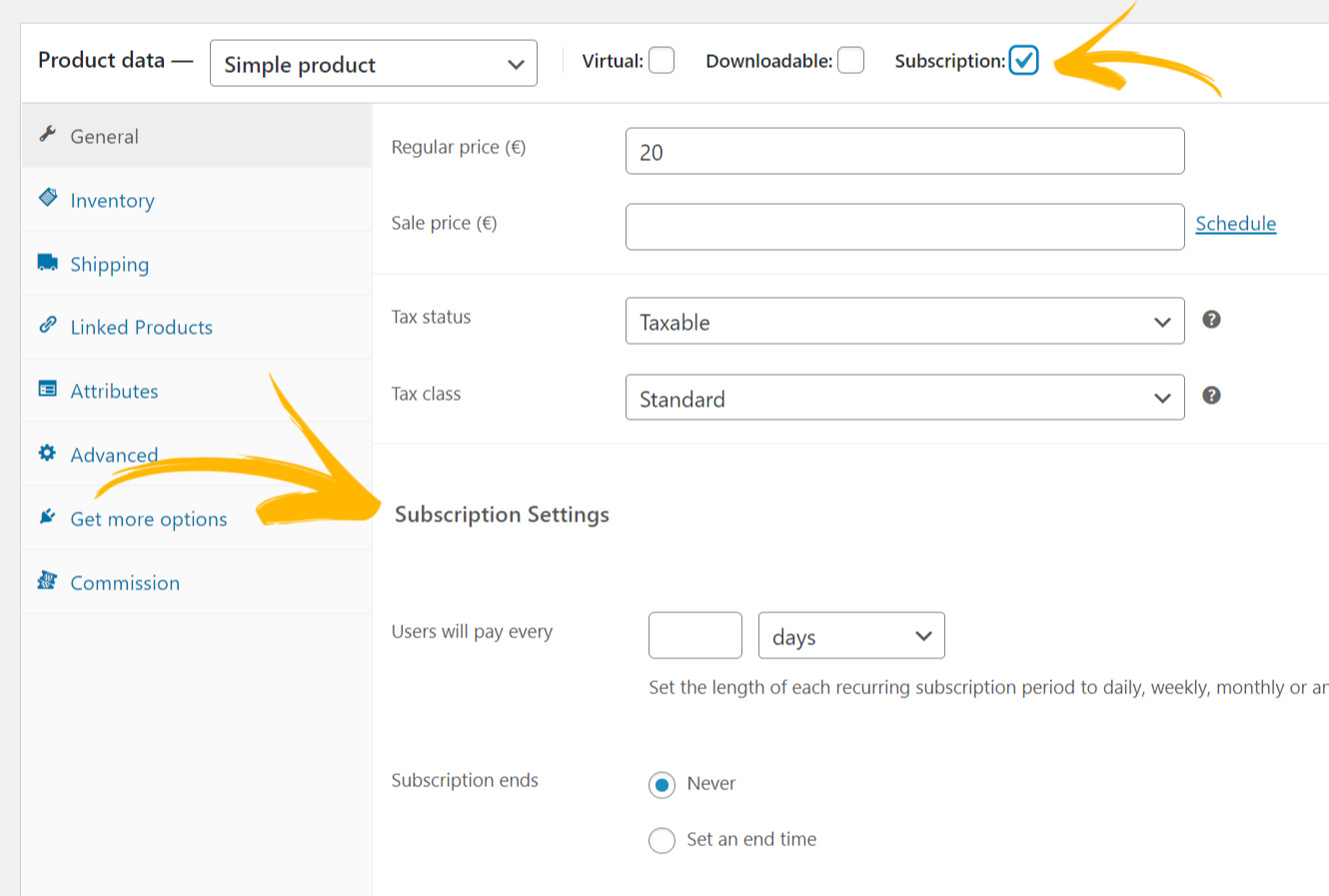Screen dimensions: 1329x896
Task: Click the Schedule sale price link
Action: (x=1236, y=224)
